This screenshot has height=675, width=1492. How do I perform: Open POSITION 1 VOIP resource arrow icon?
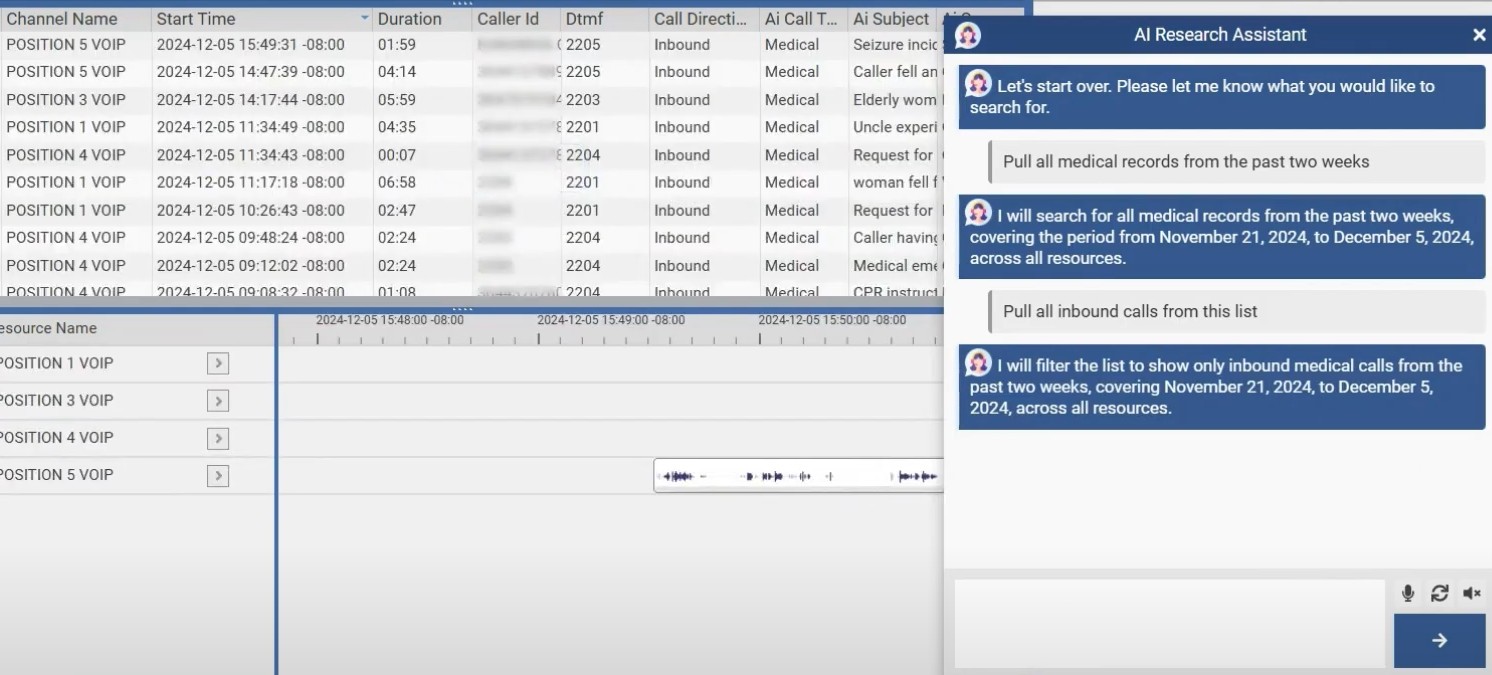pyautogui.click(x=218, y=362)
